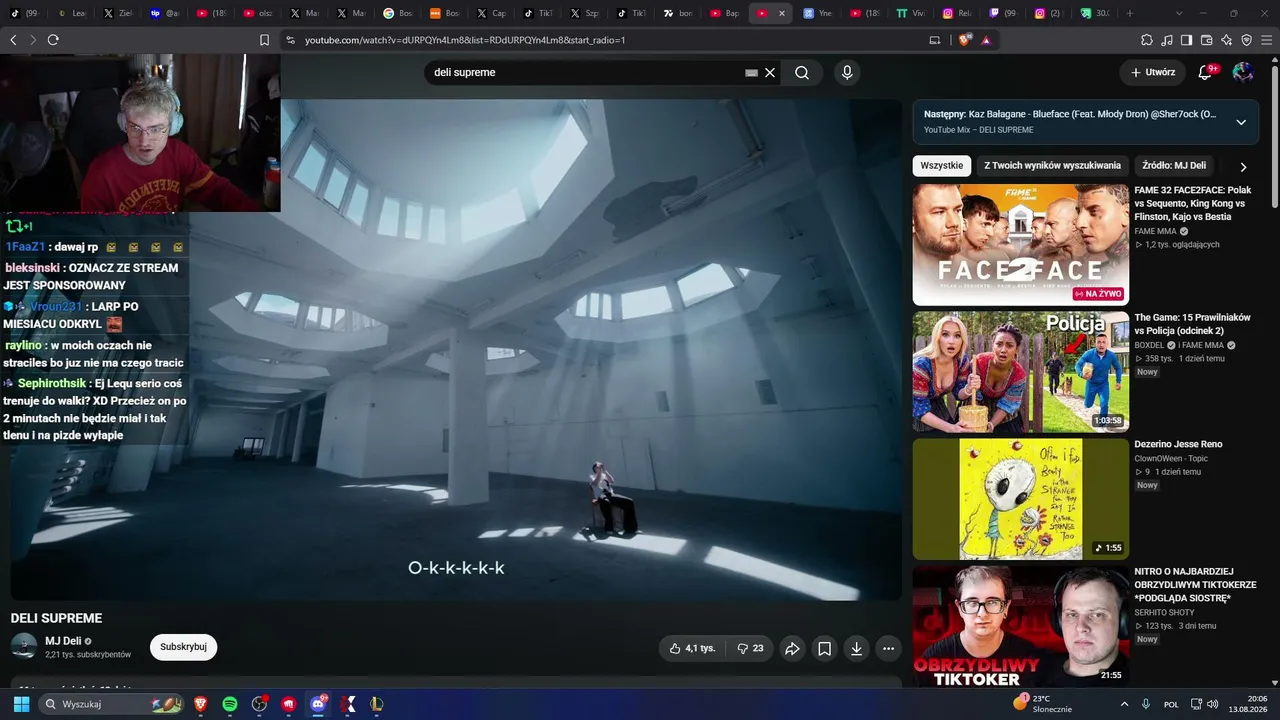Open MJ Deli channel name link
1280x720 pixels.
[63, 641]
